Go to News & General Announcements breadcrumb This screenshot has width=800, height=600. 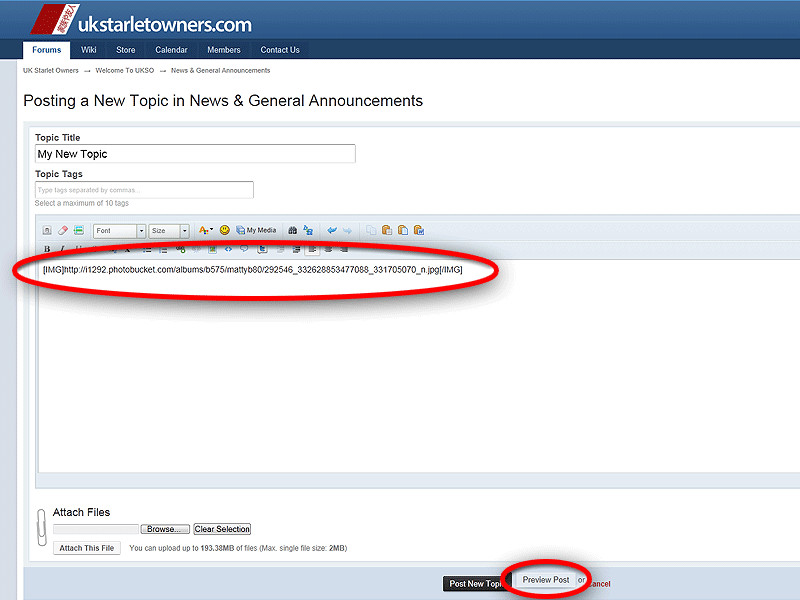pos(220,70)
